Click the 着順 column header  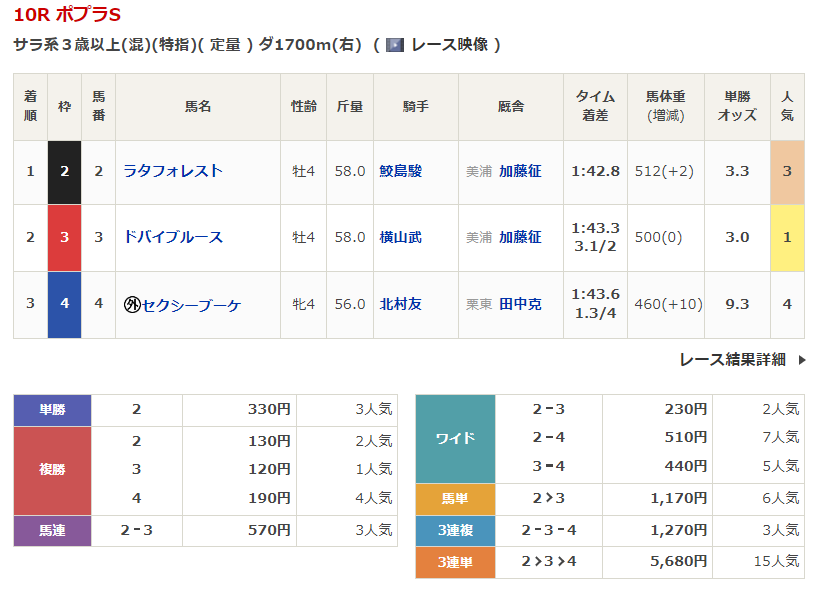30,106
